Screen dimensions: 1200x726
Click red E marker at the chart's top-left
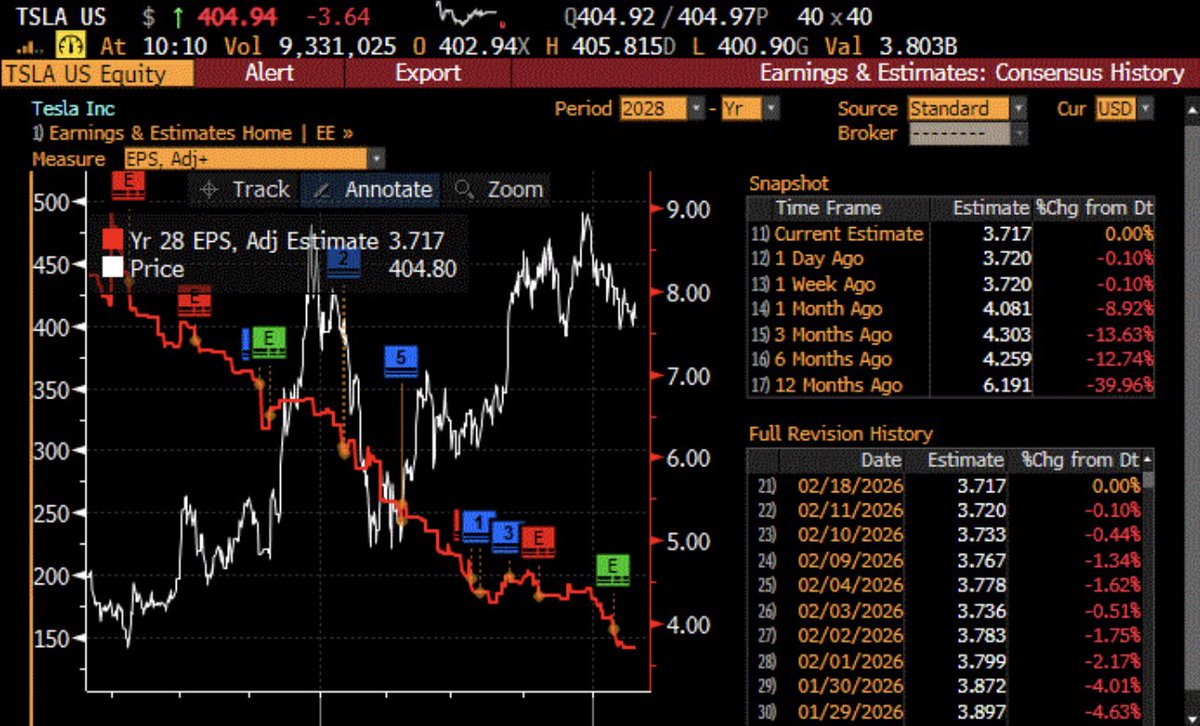128,184
